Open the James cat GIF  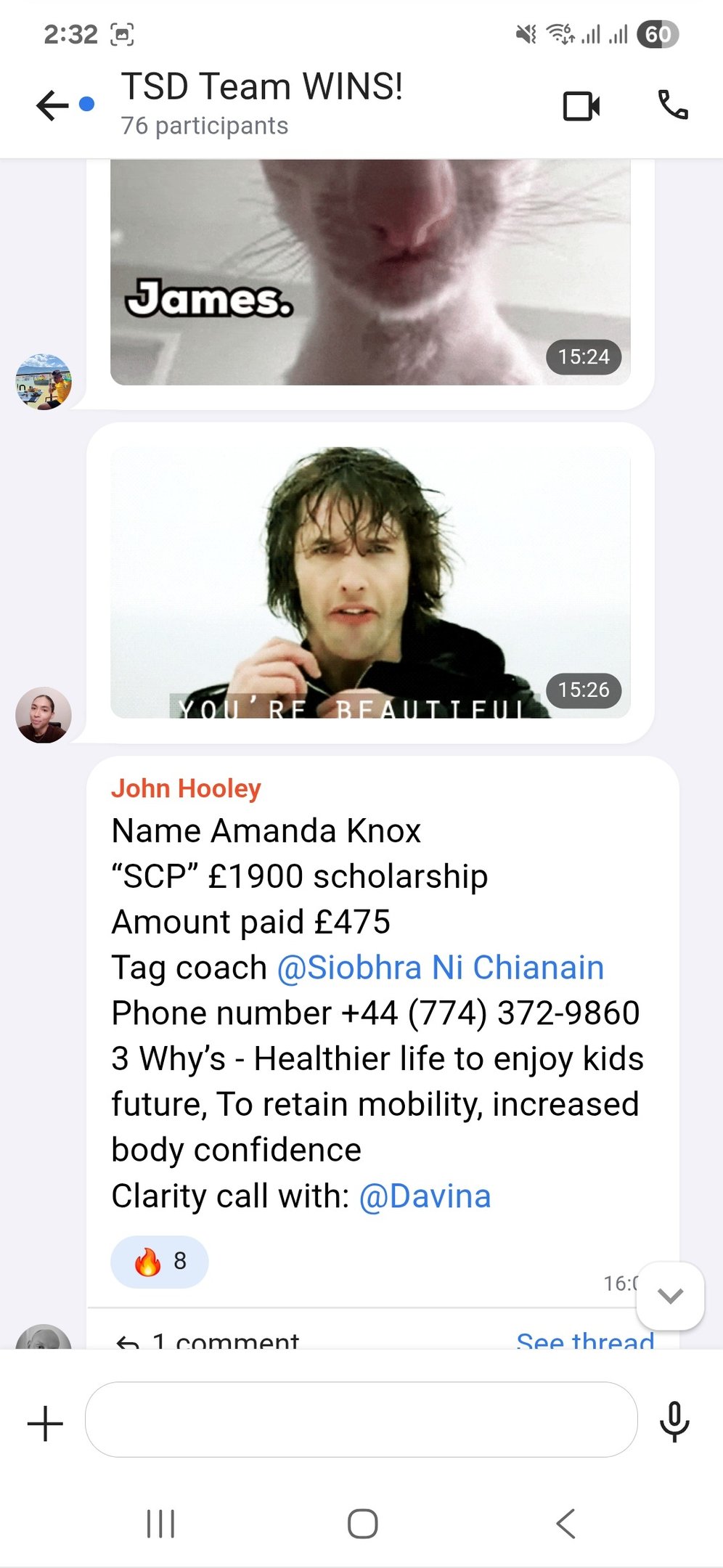coord(370,272)
